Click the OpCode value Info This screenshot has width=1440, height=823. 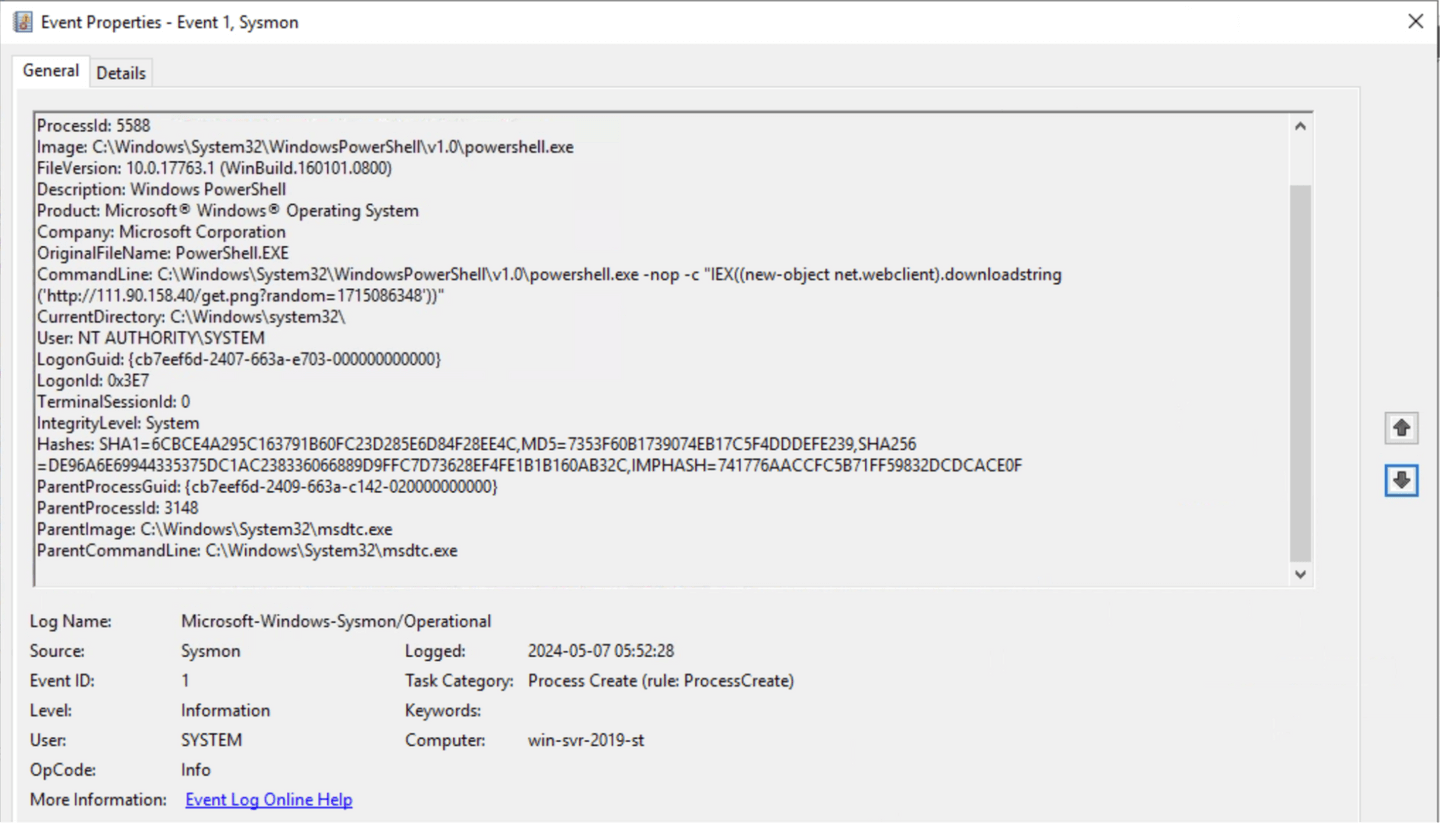[x=196, y=770]
